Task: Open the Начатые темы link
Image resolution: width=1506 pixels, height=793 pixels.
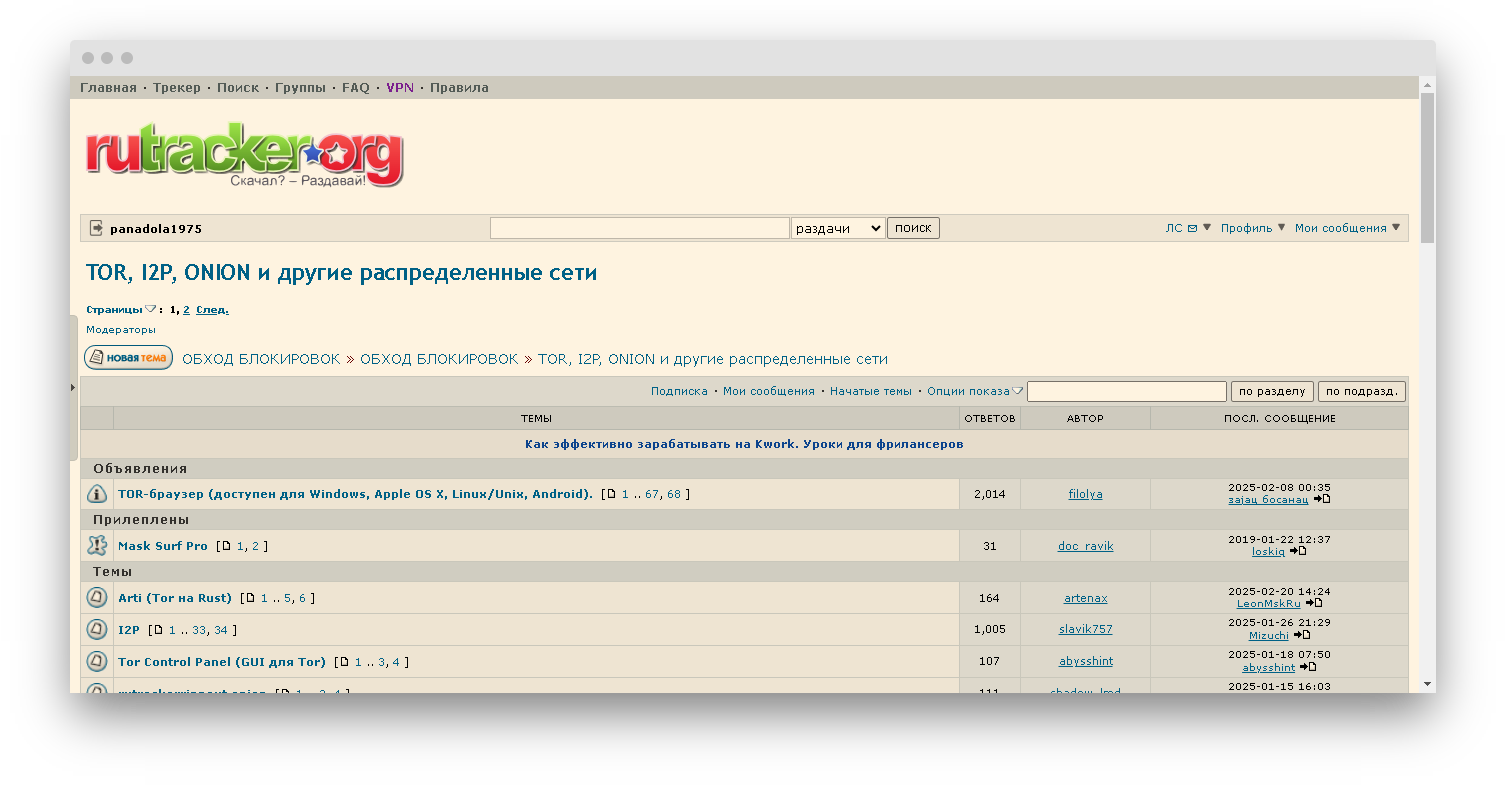Action: 871,391
